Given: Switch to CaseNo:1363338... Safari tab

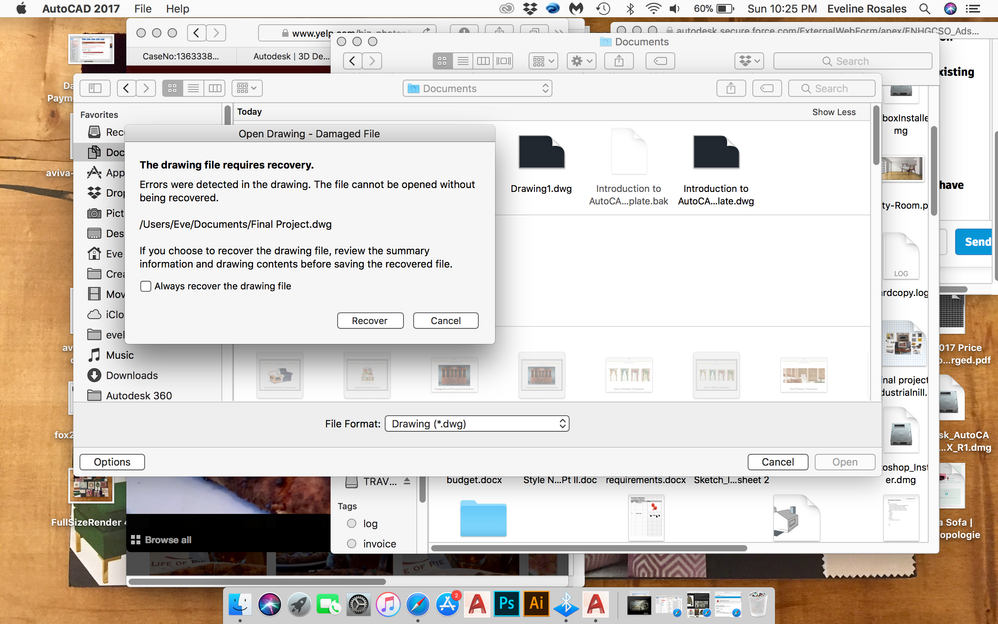Looking at the screenshot, I should 181,56.
